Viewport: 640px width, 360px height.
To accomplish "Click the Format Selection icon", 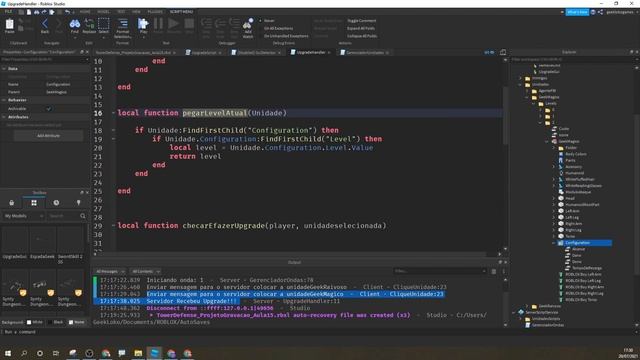I will [x=122, y=24].
